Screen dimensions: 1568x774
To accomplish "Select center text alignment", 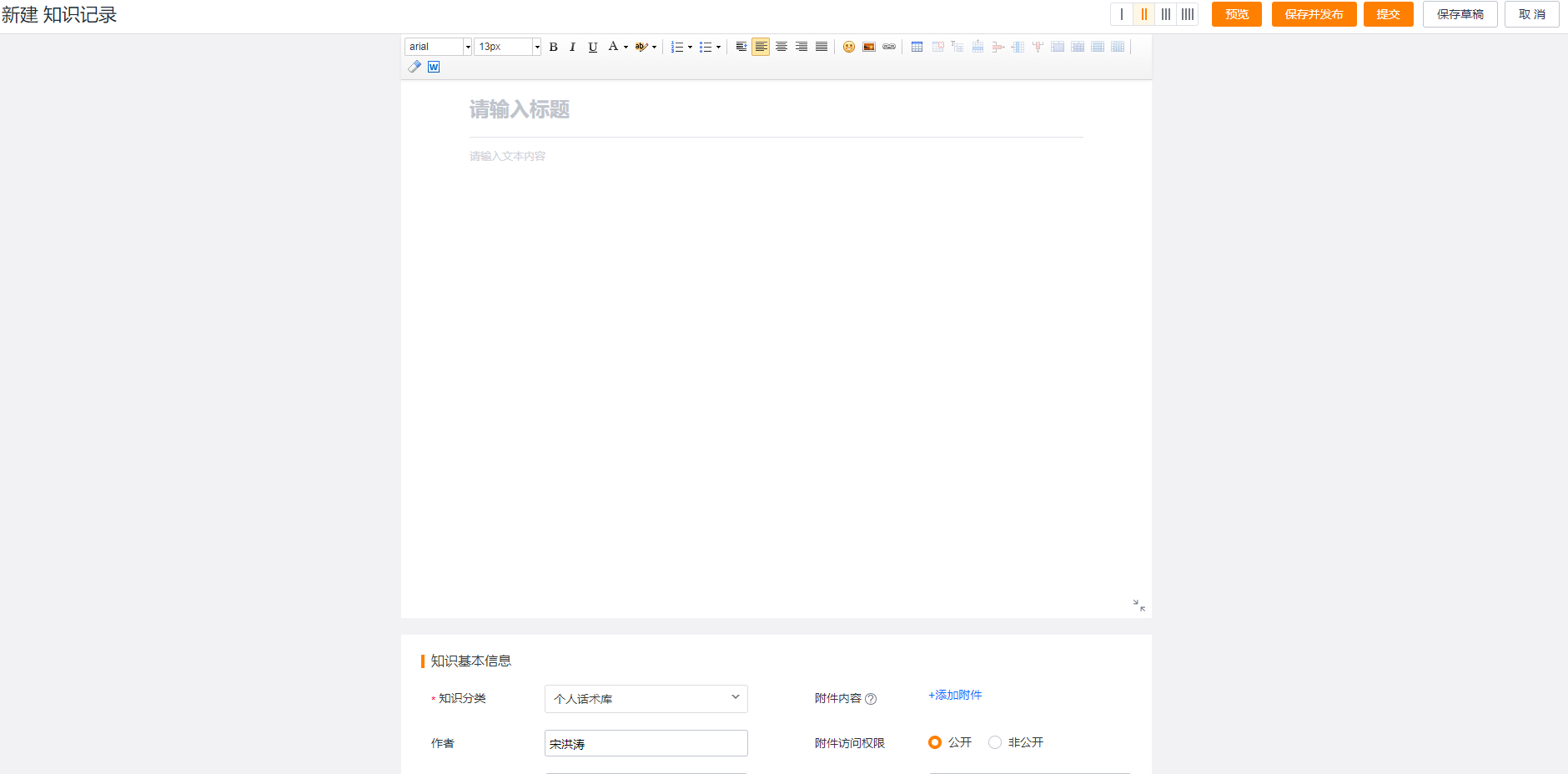I will [781, 47].
